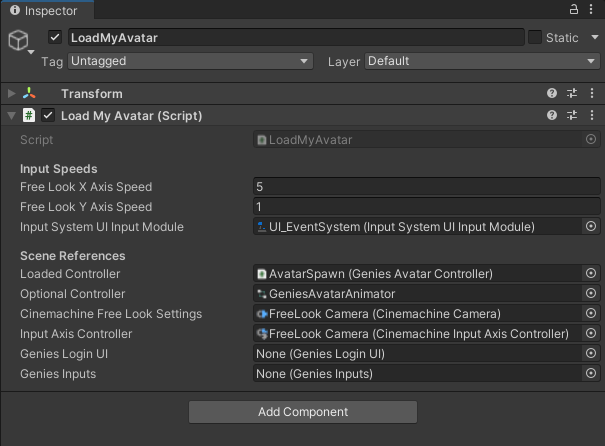The image size is (605, 446).
Task: Click the GameObject name field LoadMyAvatar
Action: (296, 37)
